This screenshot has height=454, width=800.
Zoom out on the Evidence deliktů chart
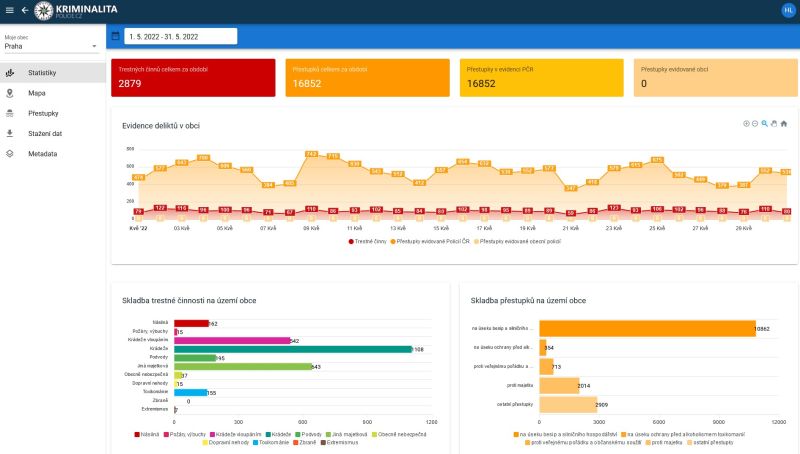[x=755, y=123]
